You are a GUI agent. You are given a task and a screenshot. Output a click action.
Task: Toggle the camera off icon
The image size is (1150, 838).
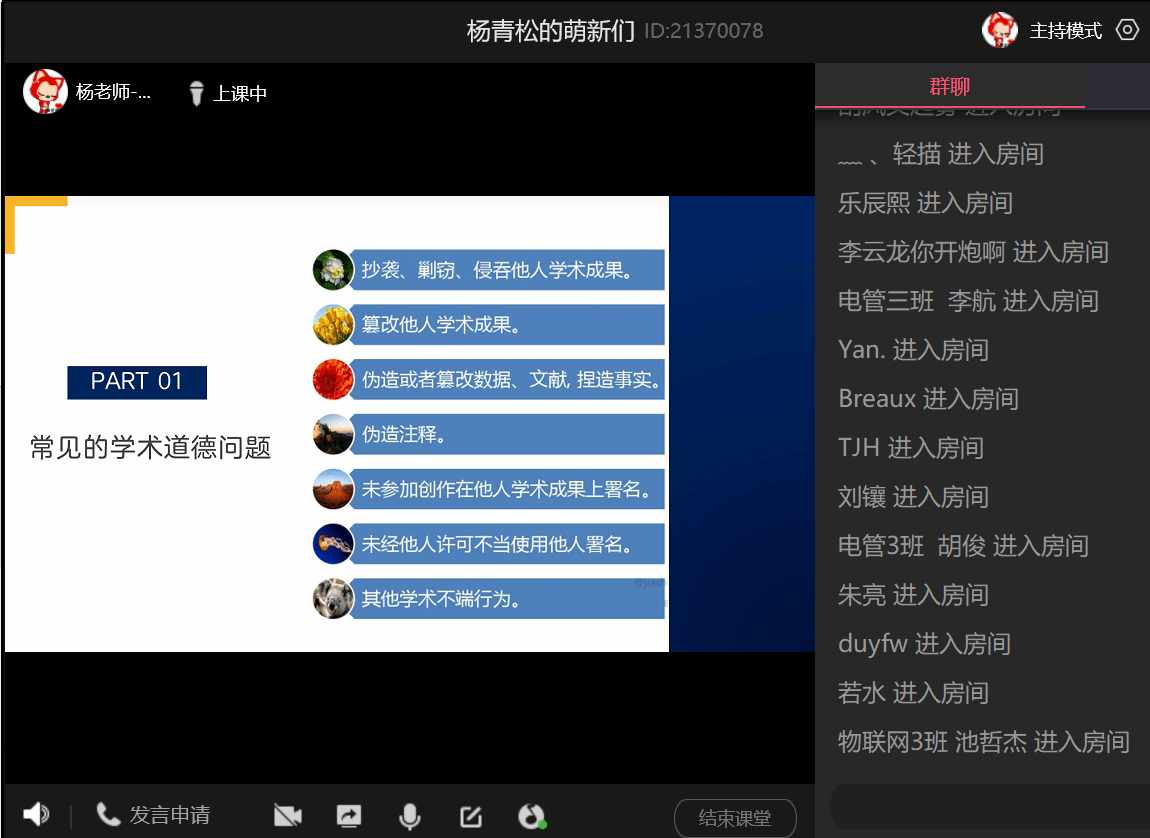[x=287, y=816]
